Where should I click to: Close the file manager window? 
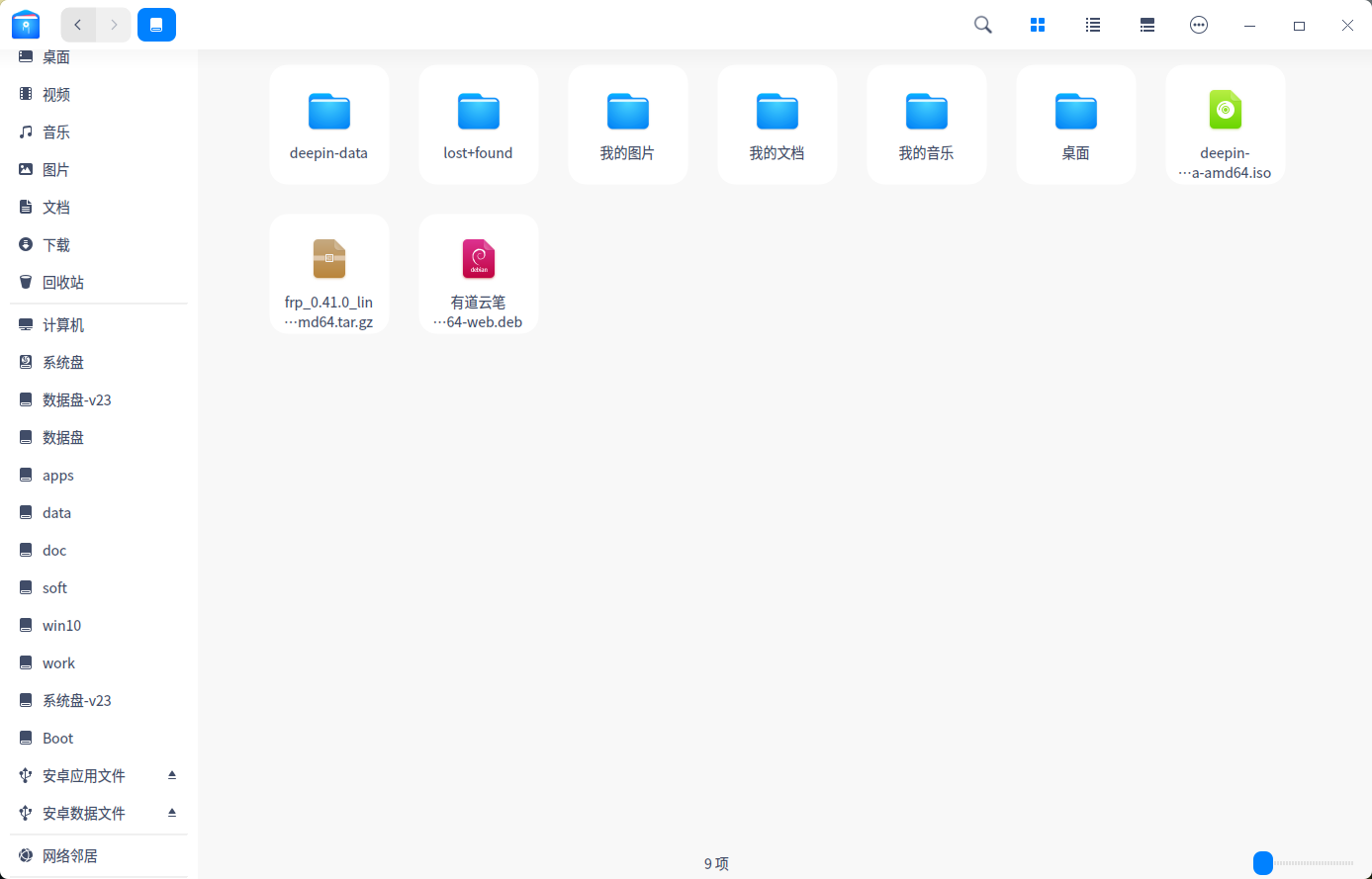coord(1347,26)
